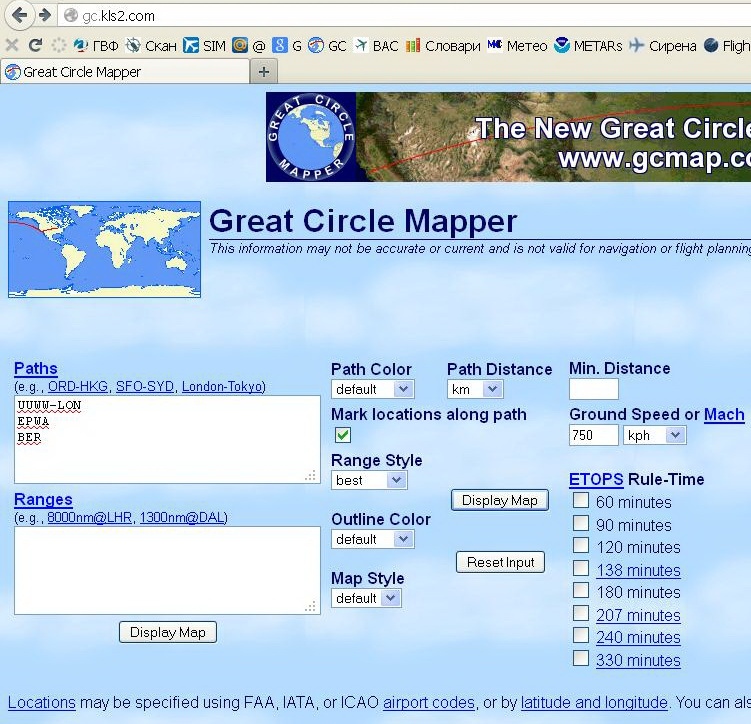The height and width of the screenshot is (724, 751).
Task: Open the Сирена bookmark
Action: pos(662,45)
